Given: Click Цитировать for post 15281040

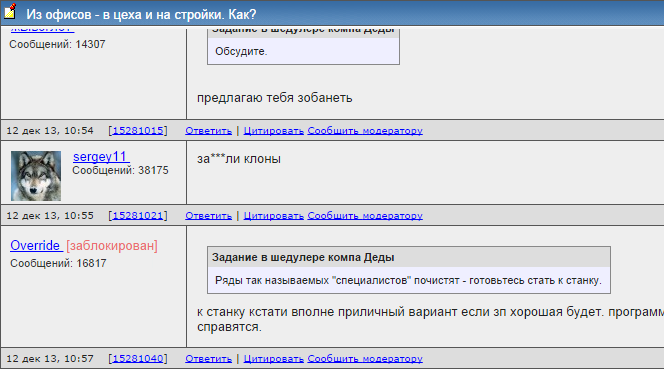Looking at the screenshot, I should [x=274, y=359].
